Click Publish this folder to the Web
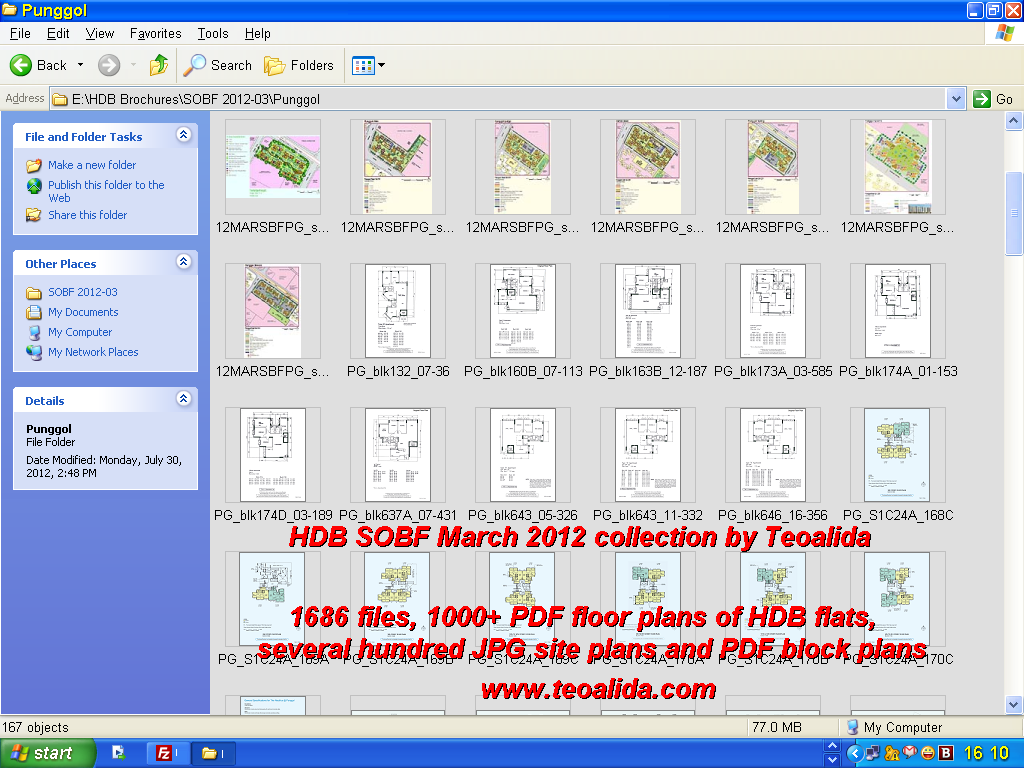Viewport: 1024px width, 768px height. point(106,191)
